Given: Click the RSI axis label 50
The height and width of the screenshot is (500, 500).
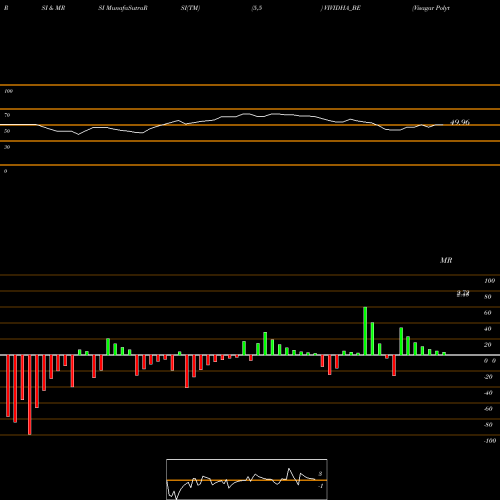Looking at the screenshot, I should [x=7, y=131].
